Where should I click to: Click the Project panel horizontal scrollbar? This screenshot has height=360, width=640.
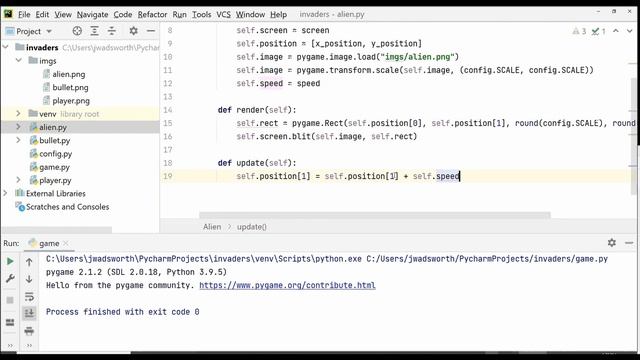pyautogui.click(x=57, y=230)
